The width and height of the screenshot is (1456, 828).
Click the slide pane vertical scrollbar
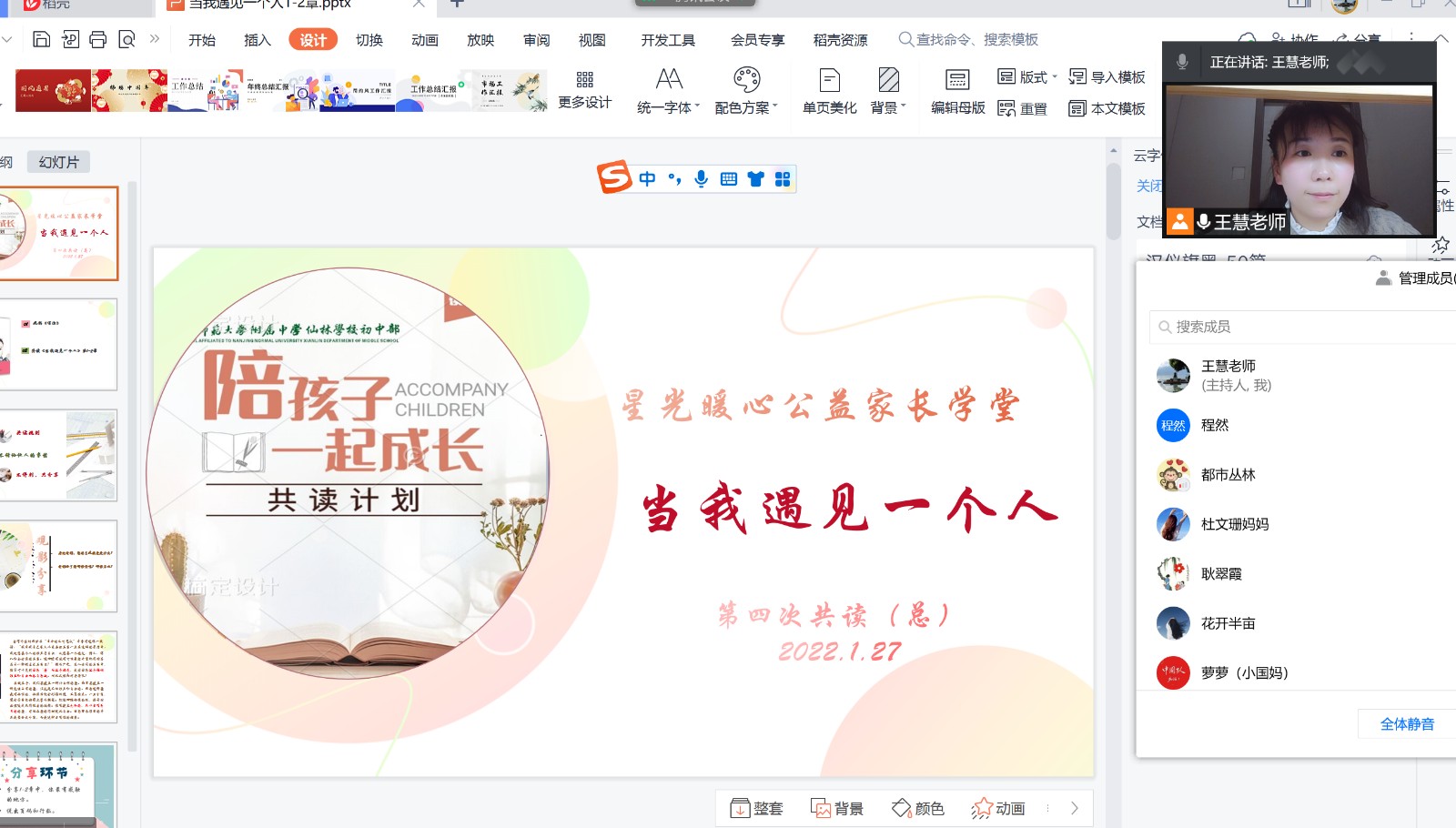1113,200
